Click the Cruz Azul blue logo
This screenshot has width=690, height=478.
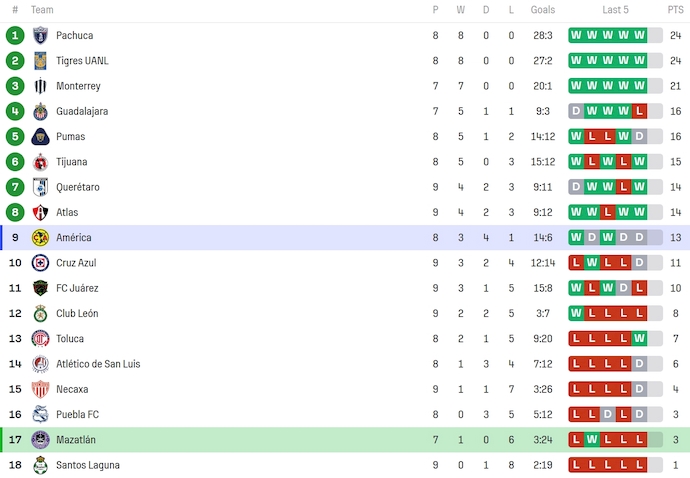click(40, 263)
